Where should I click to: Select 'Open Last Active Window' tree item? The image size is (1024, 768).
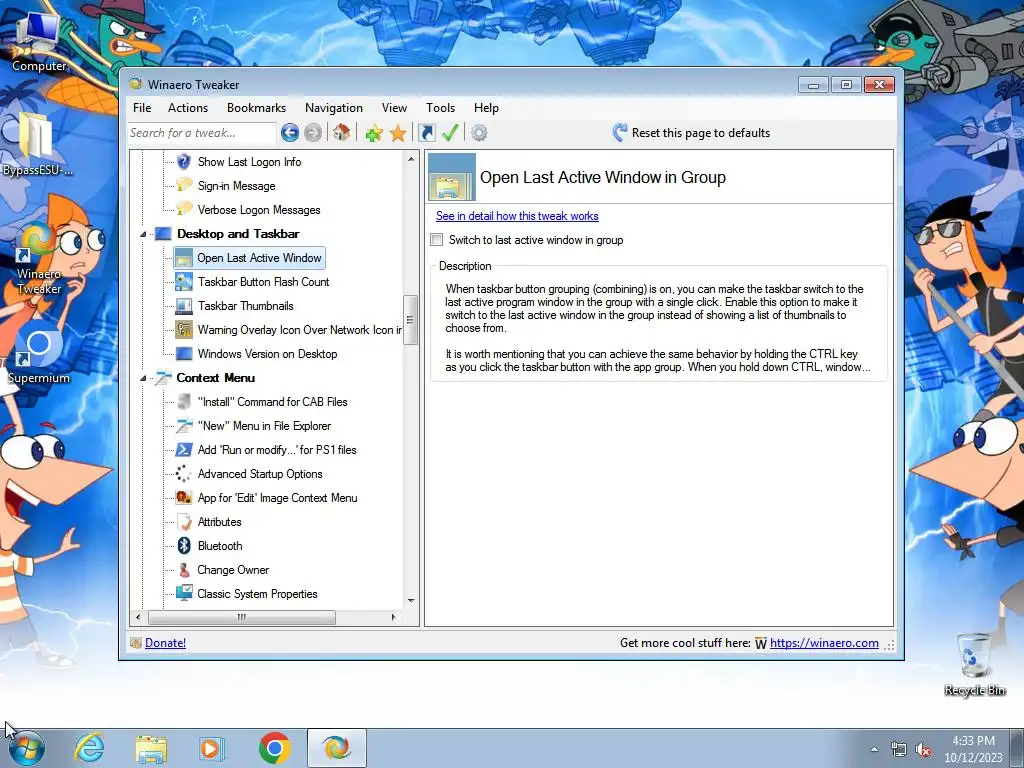click(259, 258)
